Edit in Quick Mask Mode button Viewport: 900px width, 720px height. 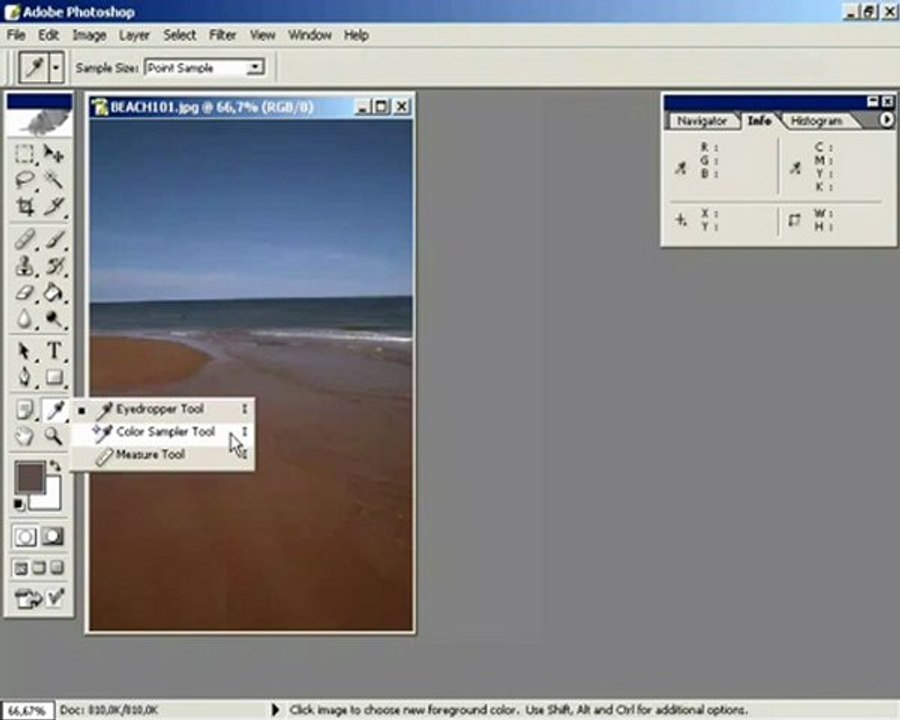pos(53,537)
